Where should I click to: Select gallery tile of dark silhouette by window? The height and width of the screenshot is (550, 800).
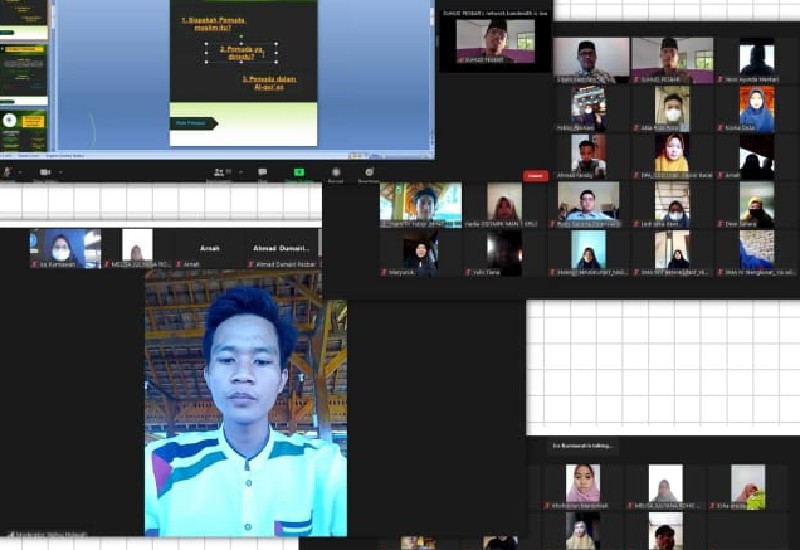757,60
